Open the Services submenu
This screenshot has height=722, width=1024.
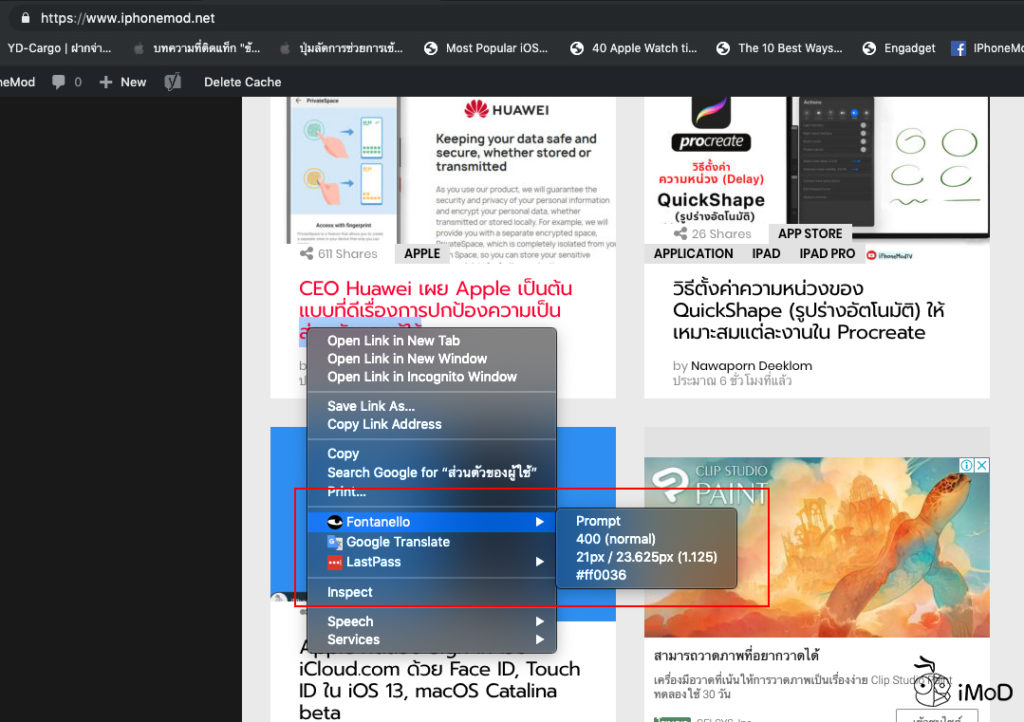[354, 640]
